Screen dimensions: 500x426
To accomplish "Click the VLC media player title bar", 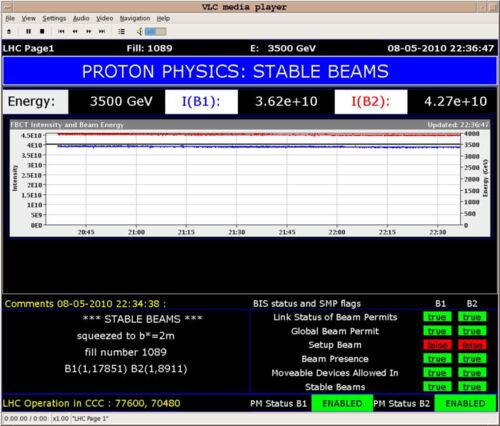I will pos(244,7).
